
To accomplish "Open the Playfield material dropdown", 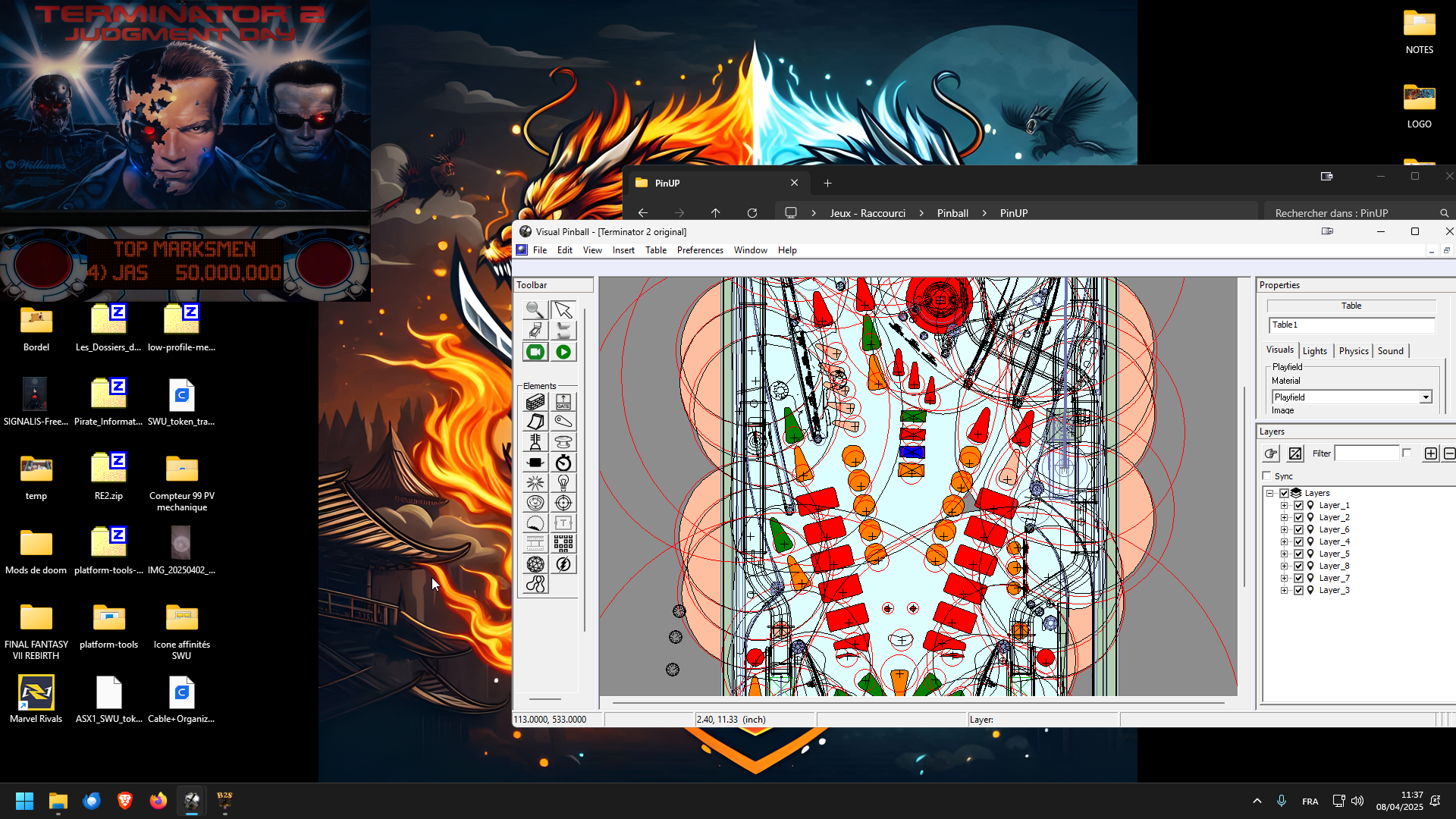I will tap(1426, 397).
